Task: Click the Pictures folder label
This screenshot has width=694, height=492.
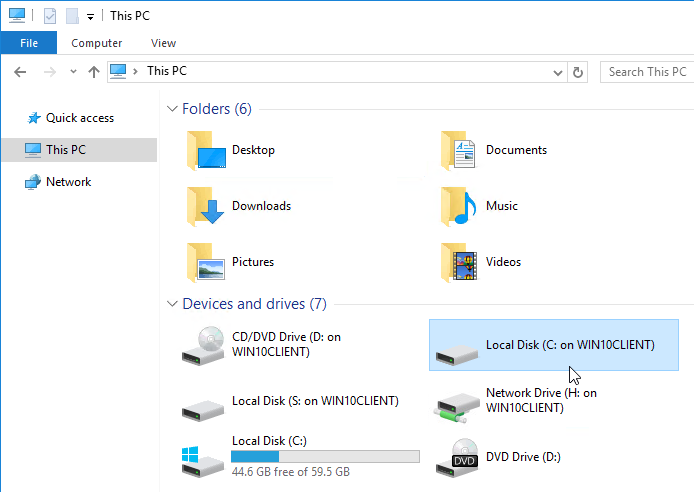Action: point(253,261)
